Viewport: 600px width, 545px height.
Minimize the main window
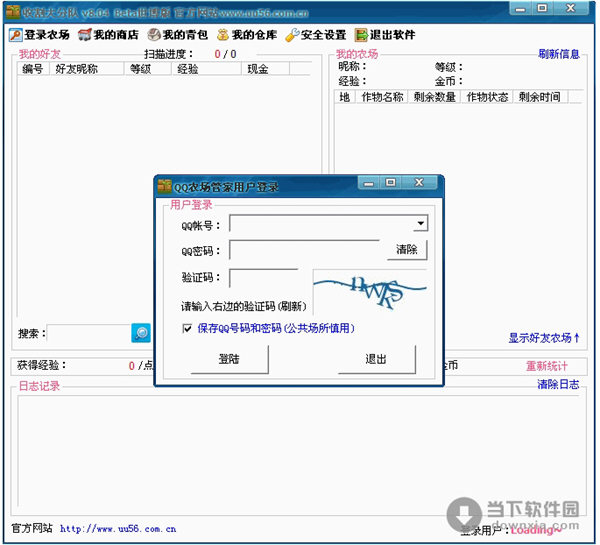(520, 9)
